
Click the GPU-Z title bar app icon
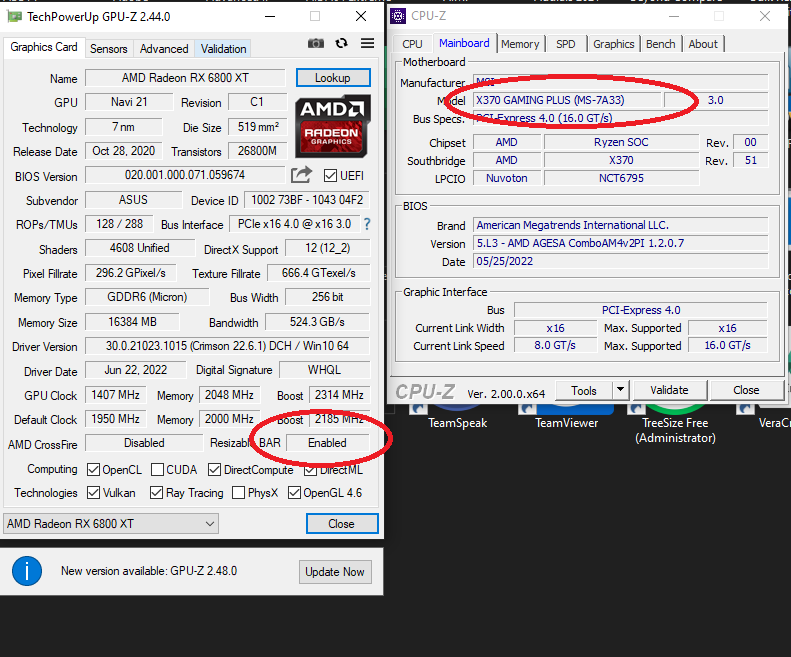click(14, 16)
